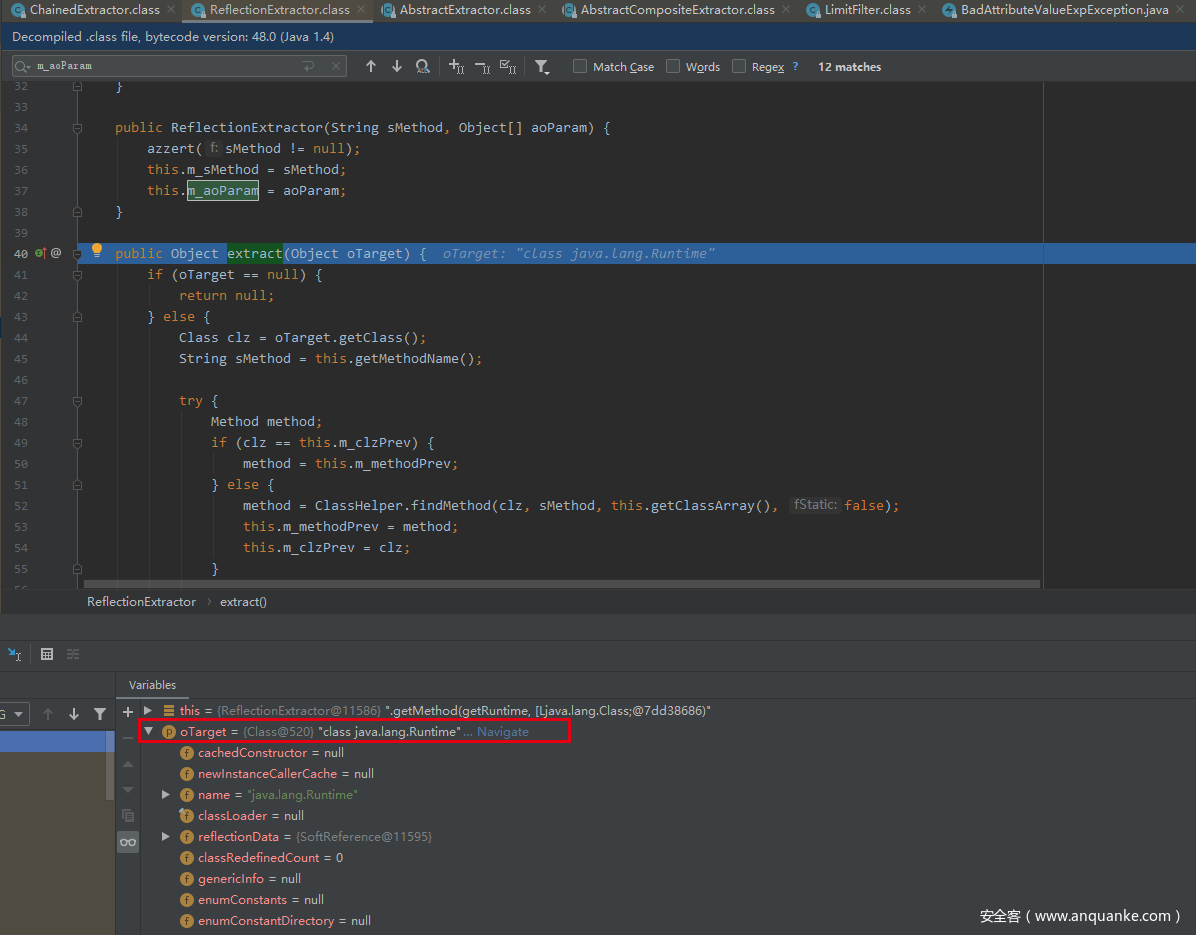Click the intention lightbulb on extract line
1196x935 pixels.
[x=97, y=252]
